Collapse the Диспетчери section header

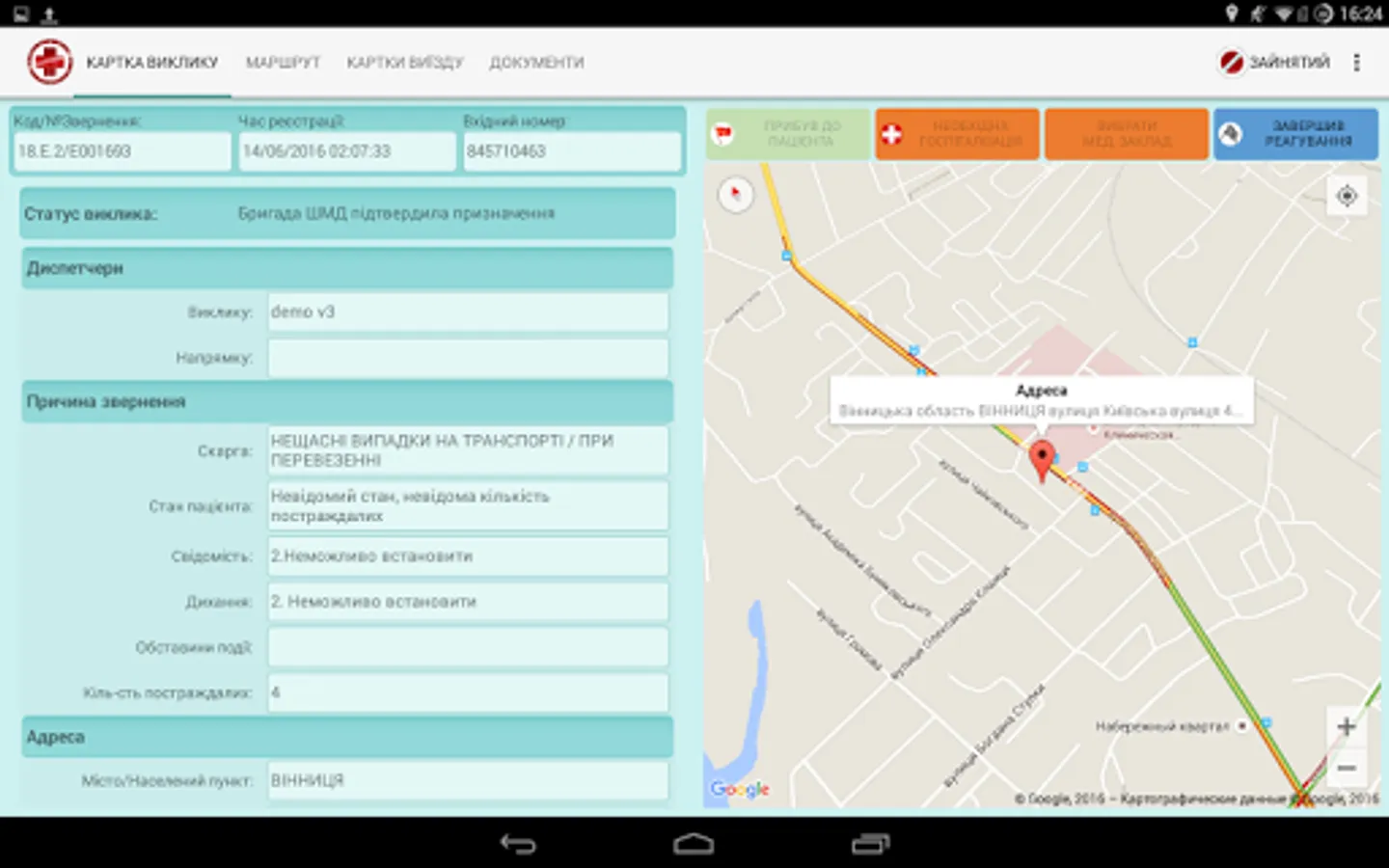click(x=347, y=268)
